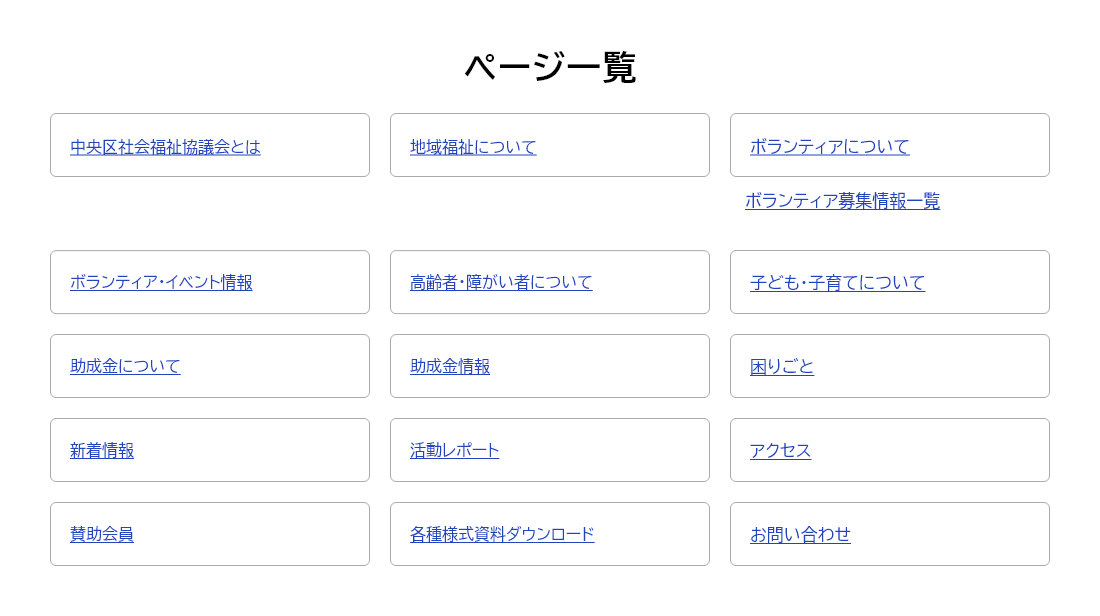Click the 子ども・子育てについて link
Screen dimensions: 1100x616
coord(837,283)
